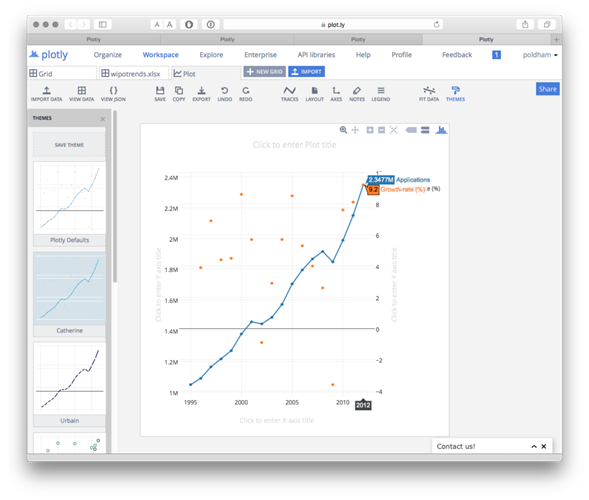This screenshot has width=589, height=500.
Task: Click the browser back arrow
Action: [71, 24]
